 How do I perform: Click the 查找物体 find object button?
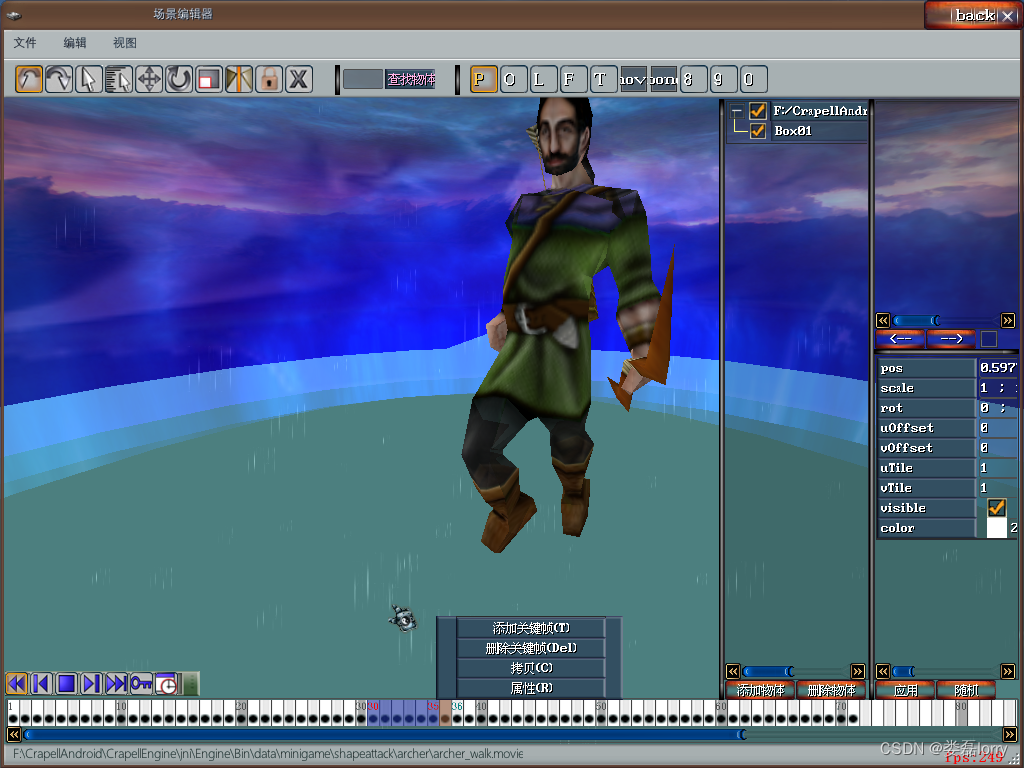(410, 80)
